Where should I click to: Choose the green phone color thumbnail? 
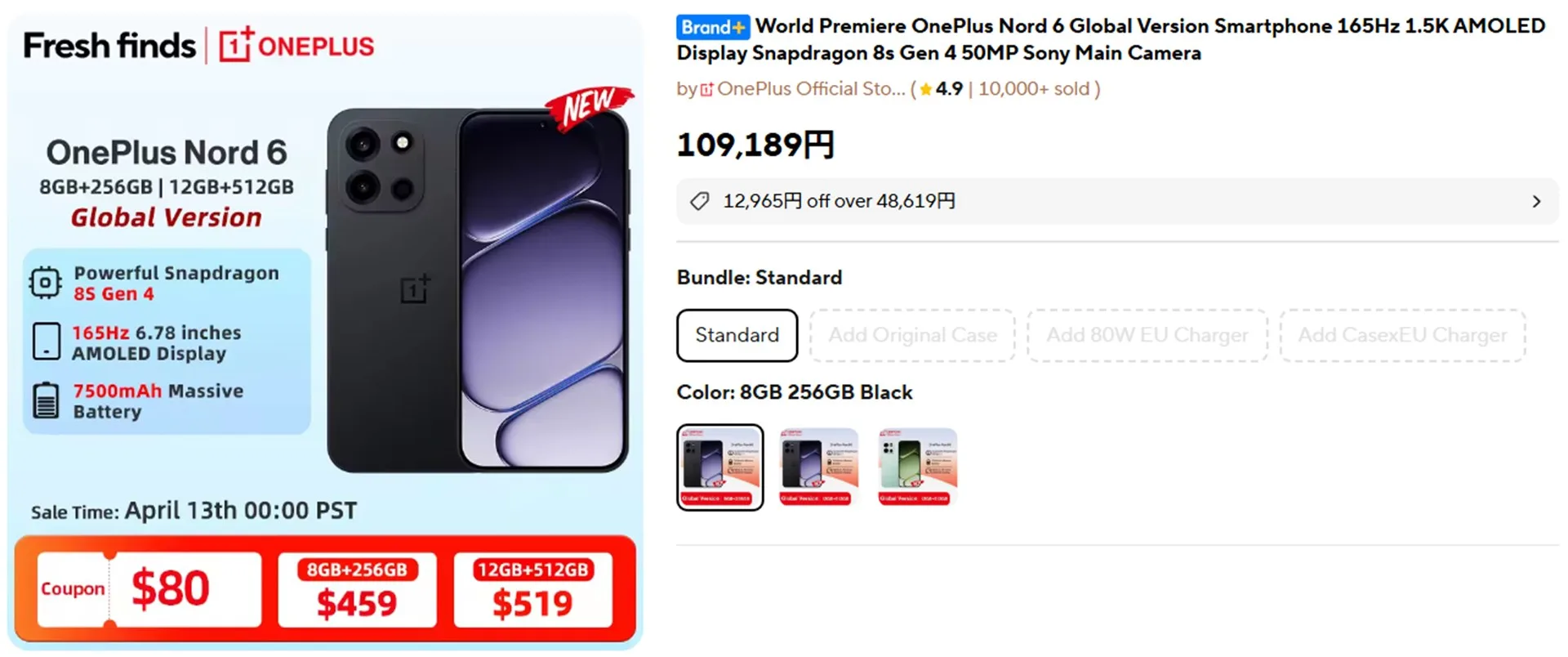pyautogui.click(x=917, y=467)
